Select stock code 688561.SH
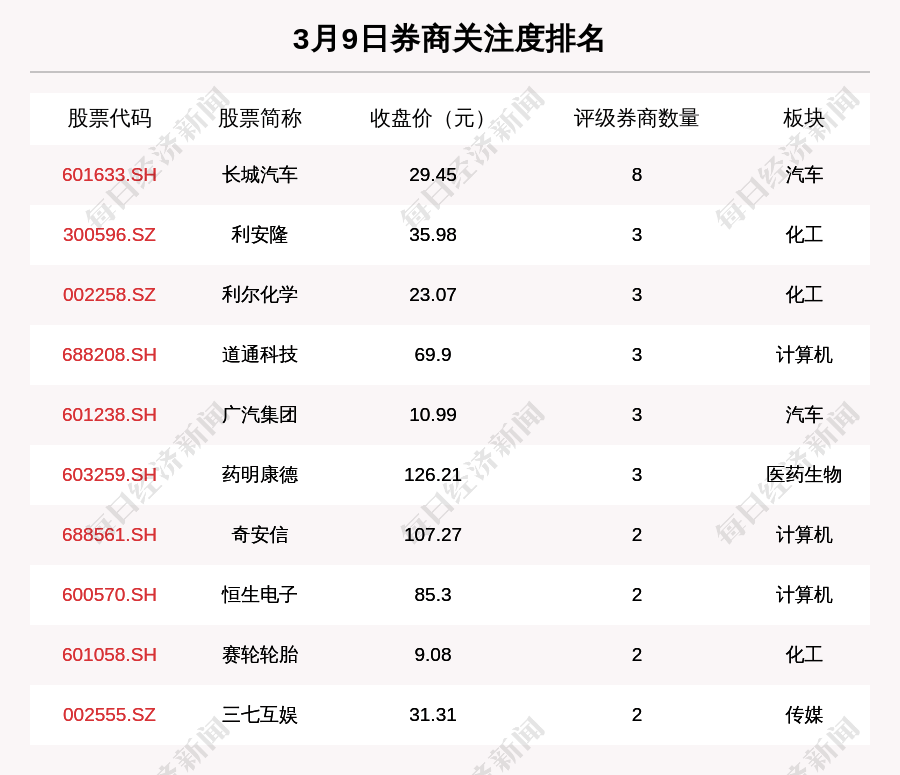The width and height of the screenshot is (900, 775). [x=110, y=534]
